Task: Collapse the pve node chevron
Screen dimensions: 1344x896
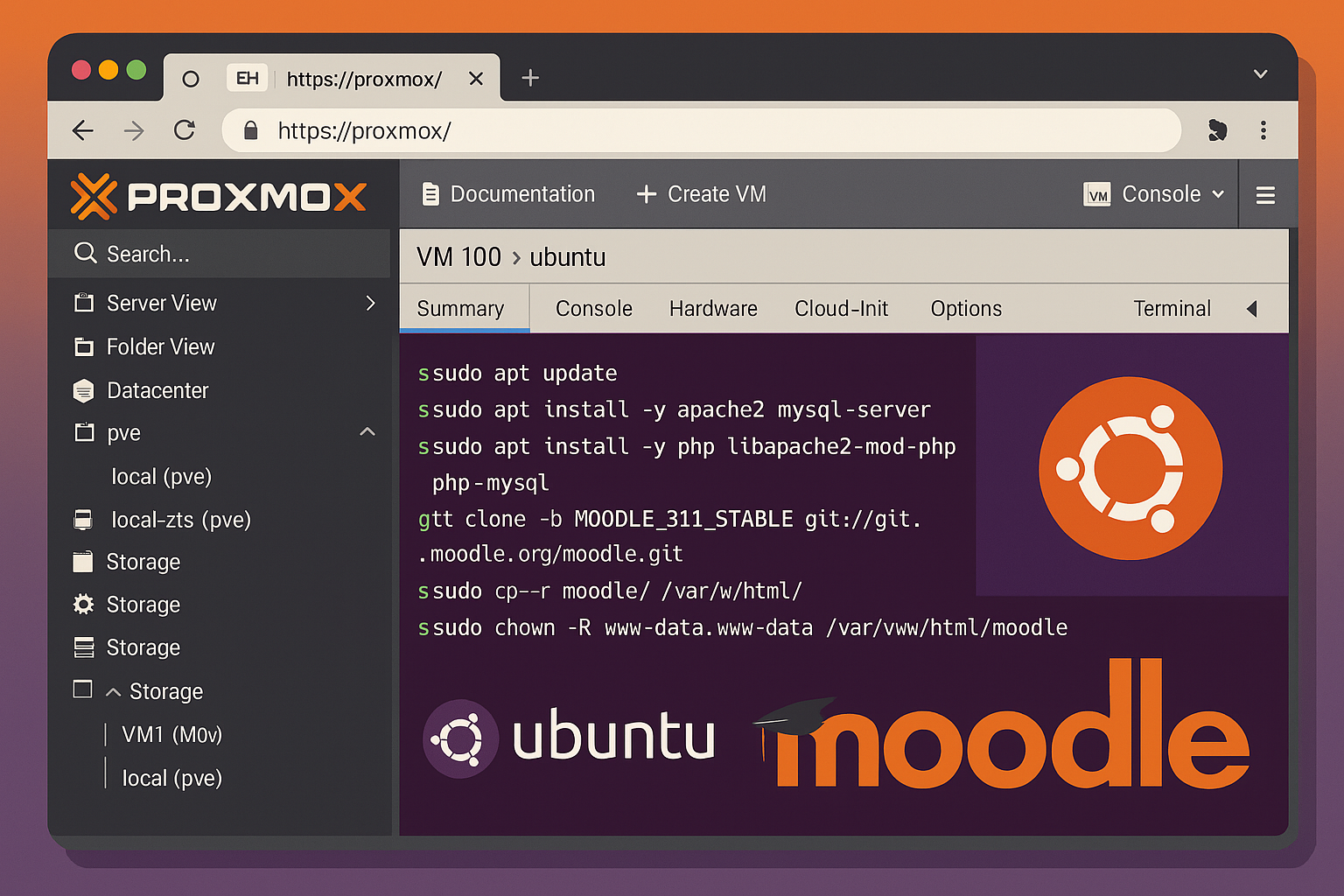Action: pos(367,432)
